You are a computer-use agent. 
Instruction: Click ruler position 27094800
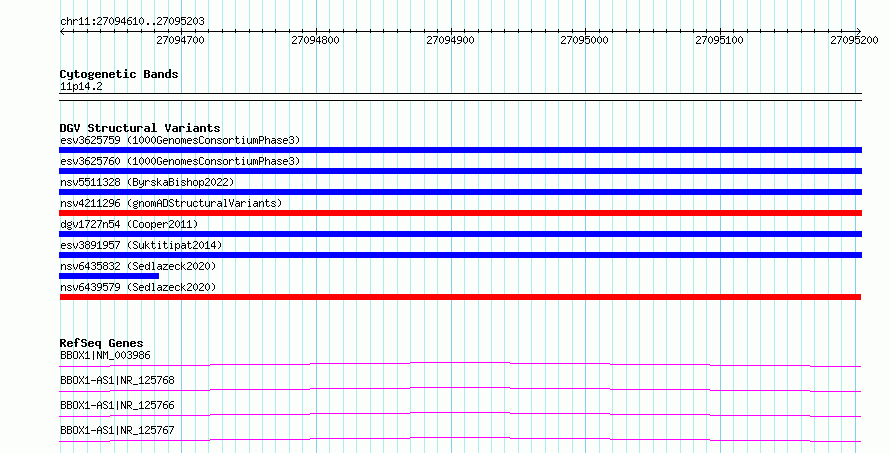coord(316,40)
